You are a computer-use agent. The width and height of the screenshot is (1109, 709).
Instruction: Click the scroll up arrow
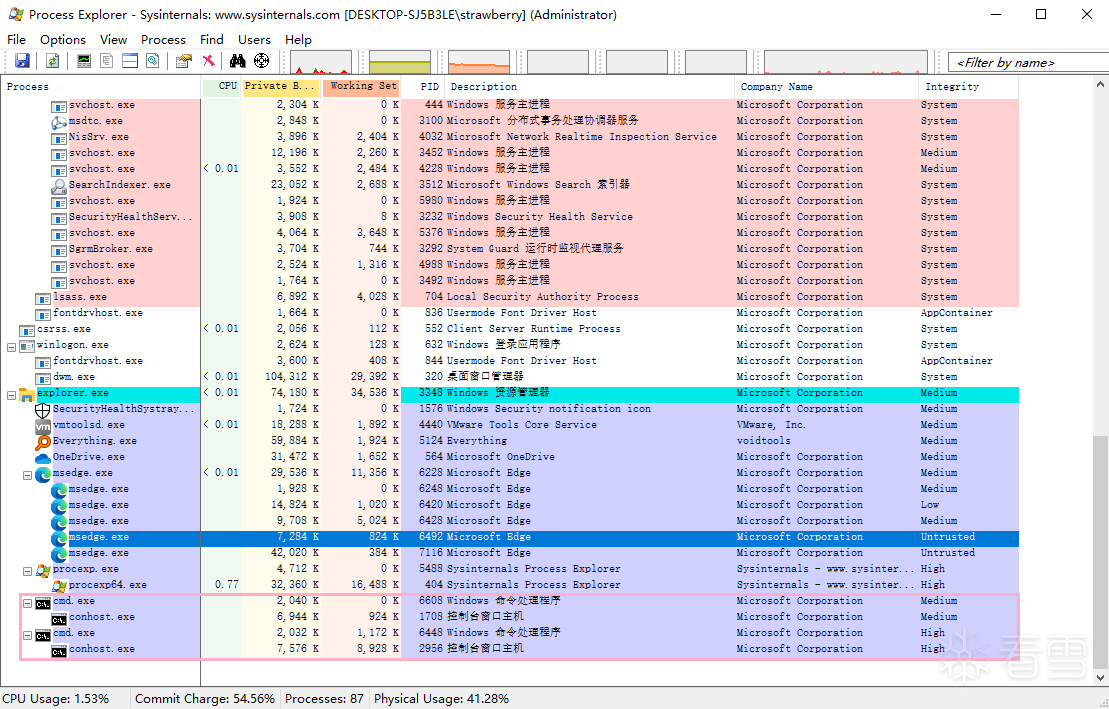1100,84
